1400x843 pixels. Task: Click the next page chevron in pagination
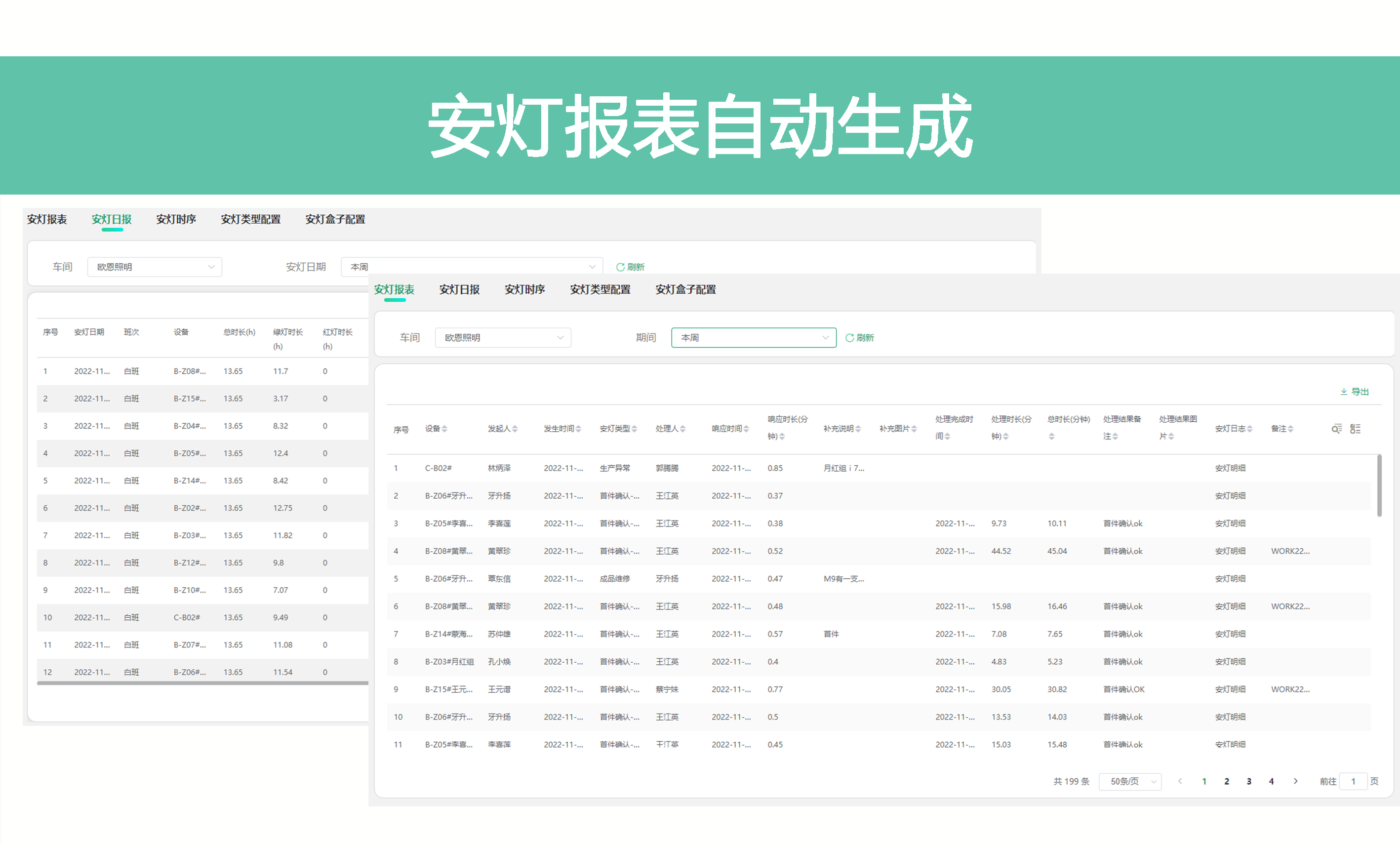1295,781
